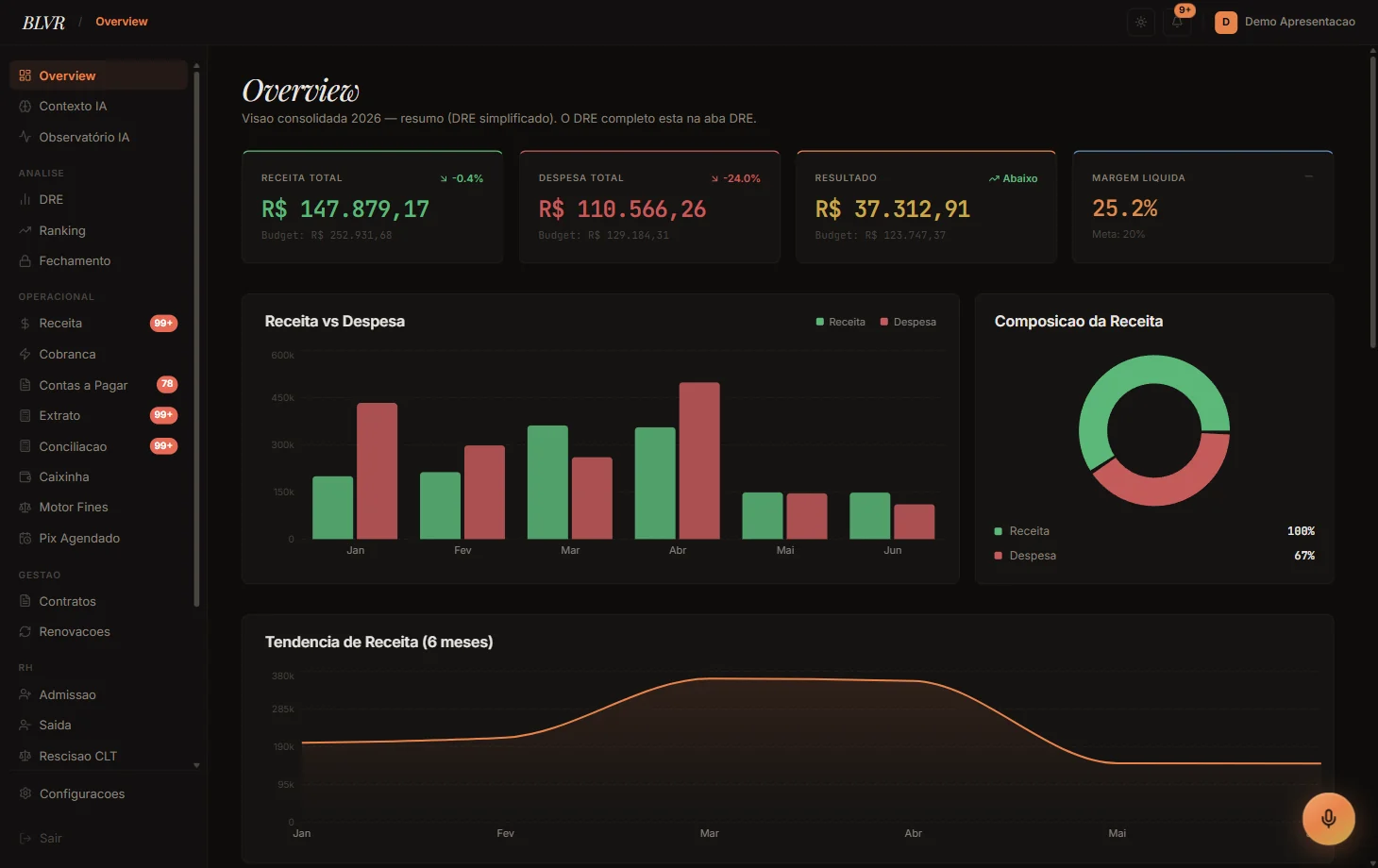The width and height of the screenshot is (1378, 868).
Task: Click the sidebar vertical scrollbar
Action: coord(196,340)
